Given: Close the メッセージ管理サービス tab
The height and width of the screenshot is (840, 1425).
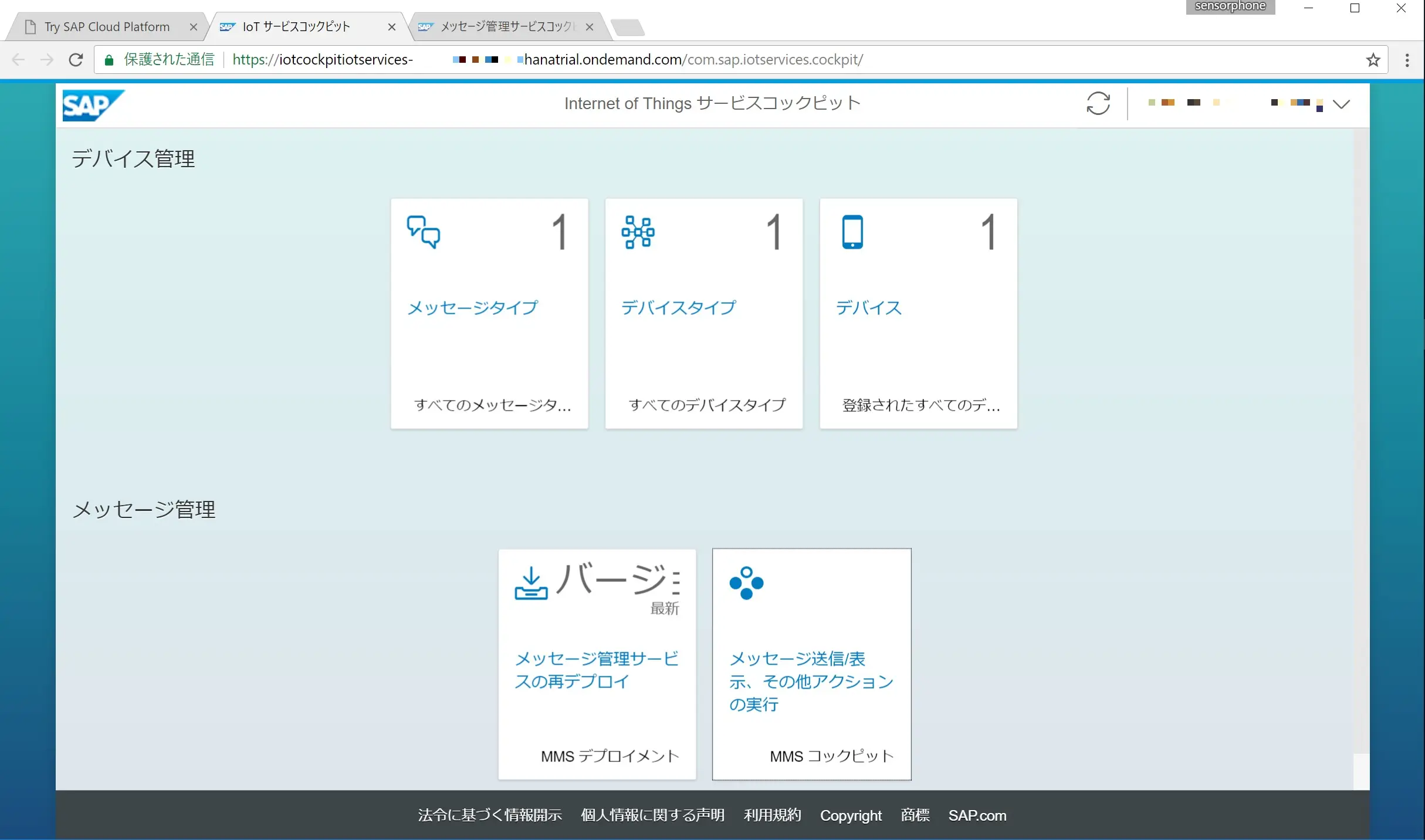Looking at the screenshot, I should coord(590,27).
